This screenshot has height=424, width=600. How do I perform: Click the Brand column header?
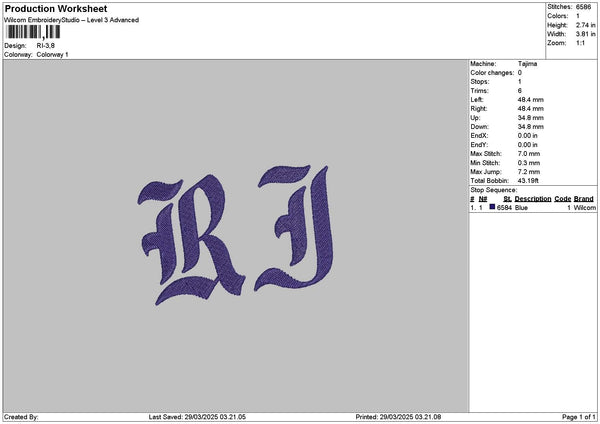tap(584, 199)
